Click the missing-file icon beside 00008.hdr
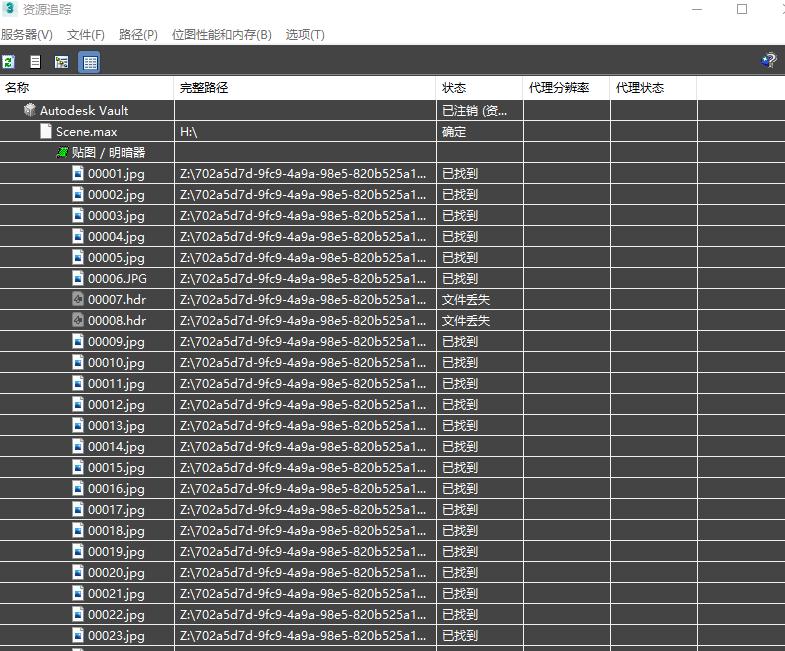Image resolution: width=785 pixels, height=651 pixels. point(78,320)
